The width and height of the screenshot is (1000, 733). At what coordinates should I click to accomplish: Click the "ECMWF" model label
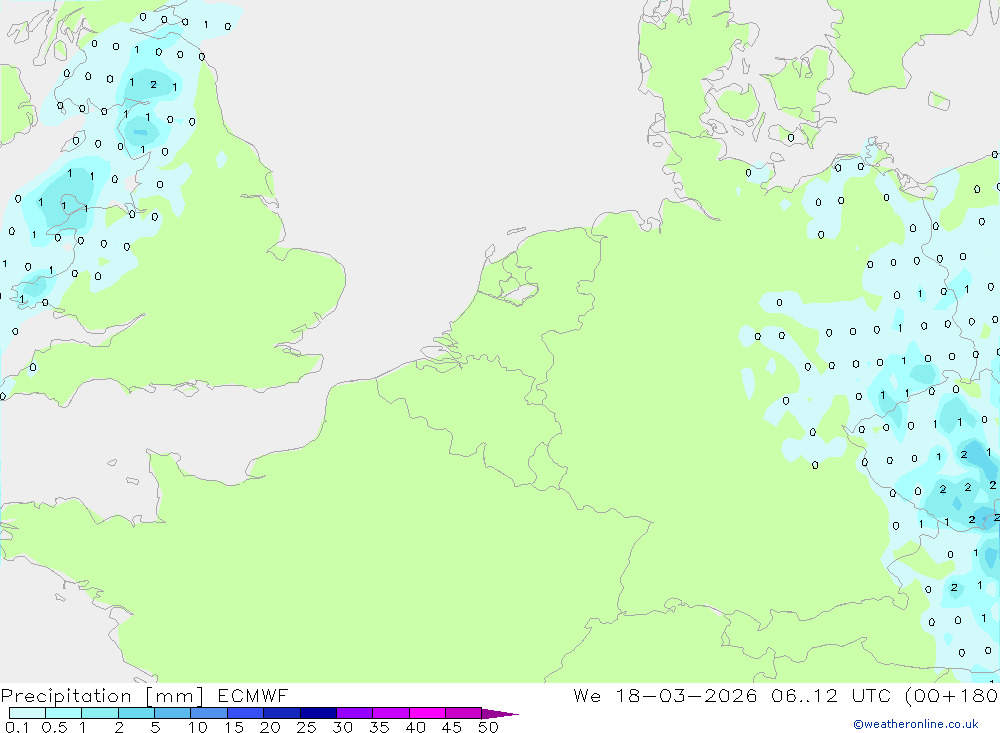point(253,696)
